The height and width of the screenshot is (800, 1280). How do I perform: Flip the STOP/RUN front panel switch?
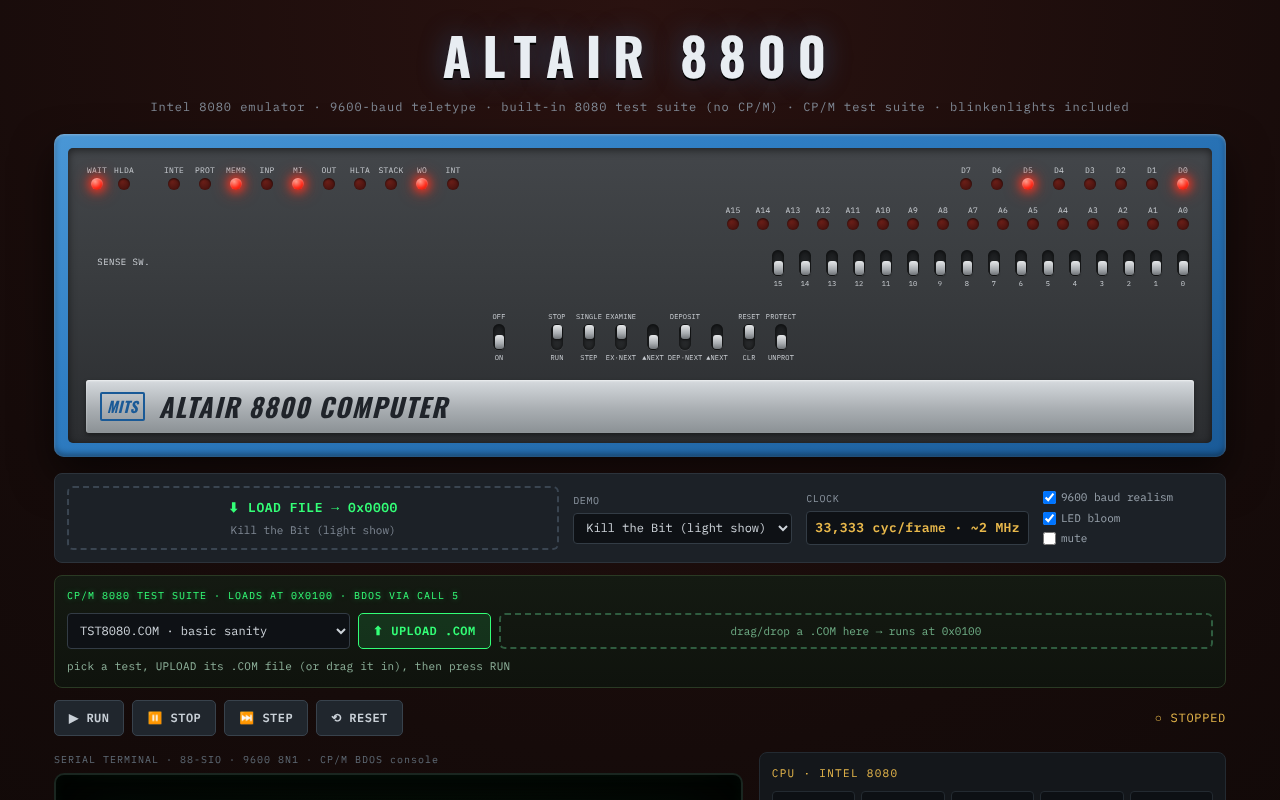(x=557, y=337)
